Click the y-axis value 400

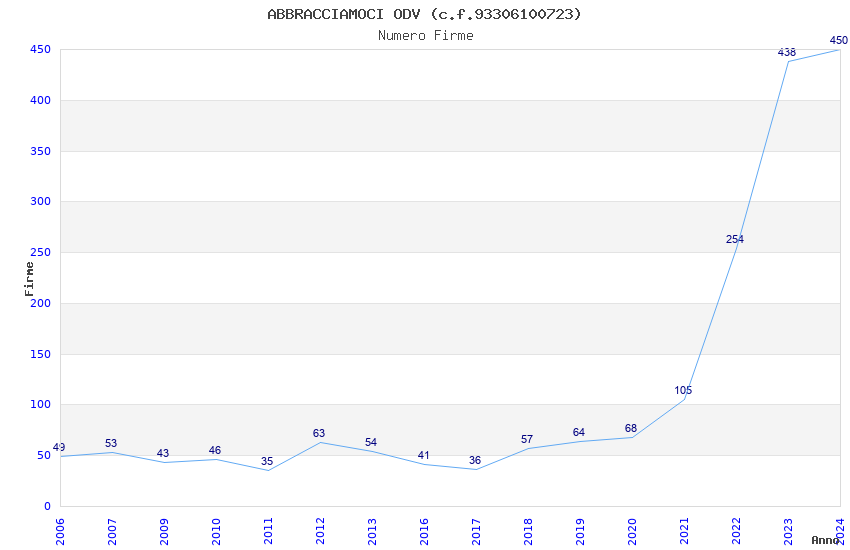pyautogui.click(x=41, y=101)
